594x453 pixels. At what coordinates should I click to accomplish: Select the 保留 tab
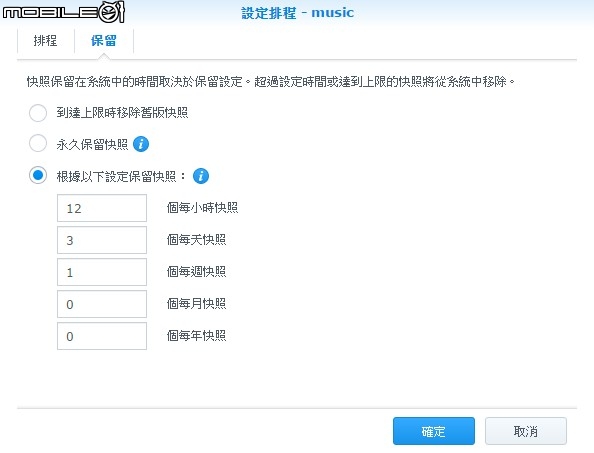(x=104, y=41)
